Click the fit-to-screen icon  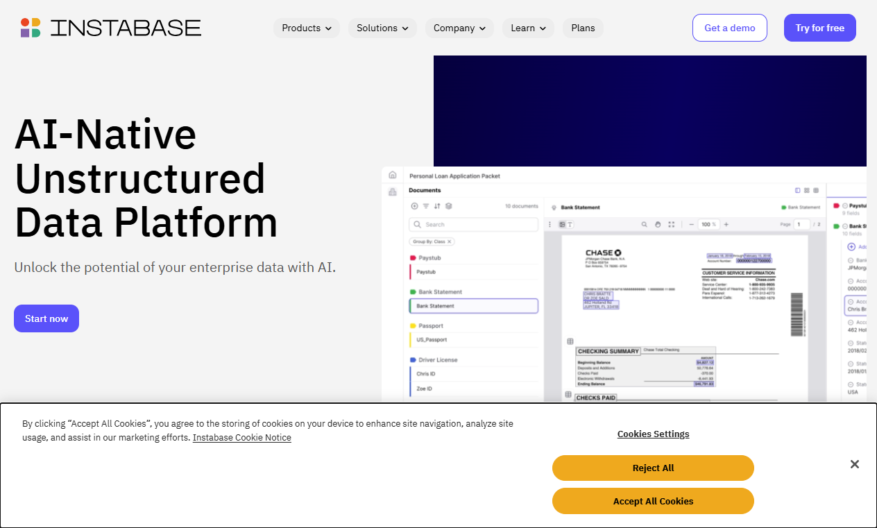point(671,224)
